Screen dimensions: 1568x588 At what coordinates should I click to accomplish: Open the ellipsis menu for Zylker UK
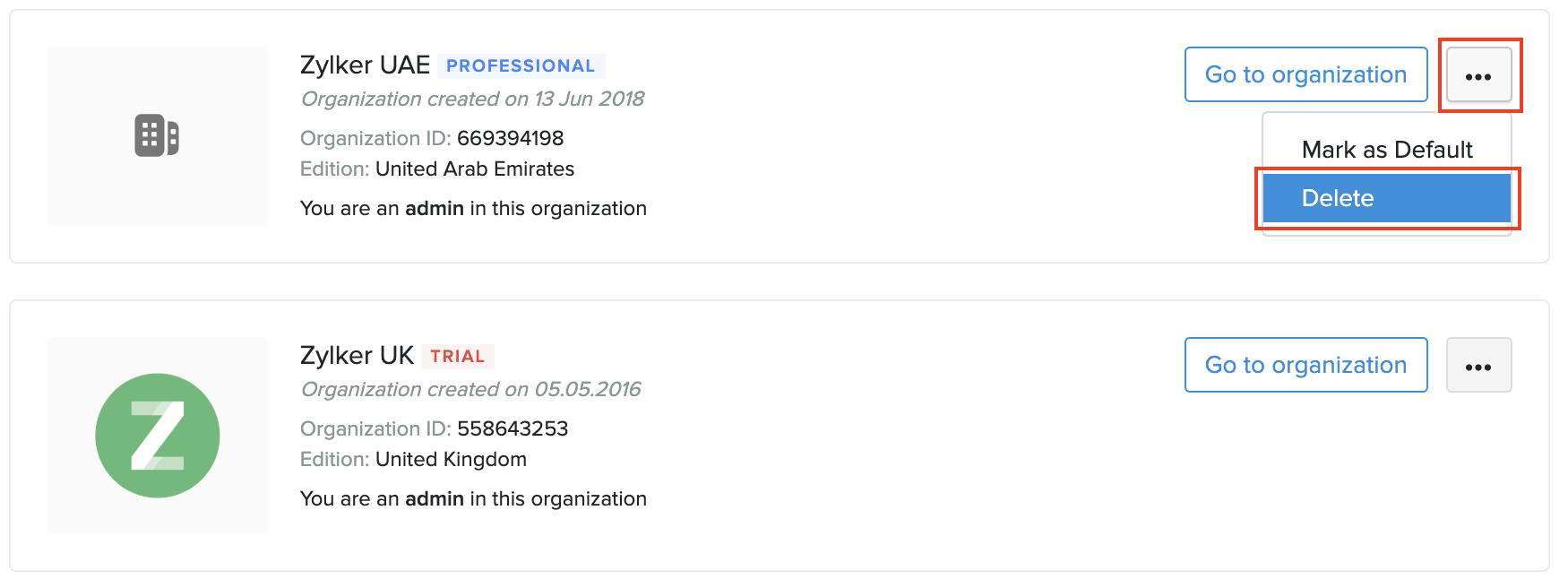click(1478, 366)
